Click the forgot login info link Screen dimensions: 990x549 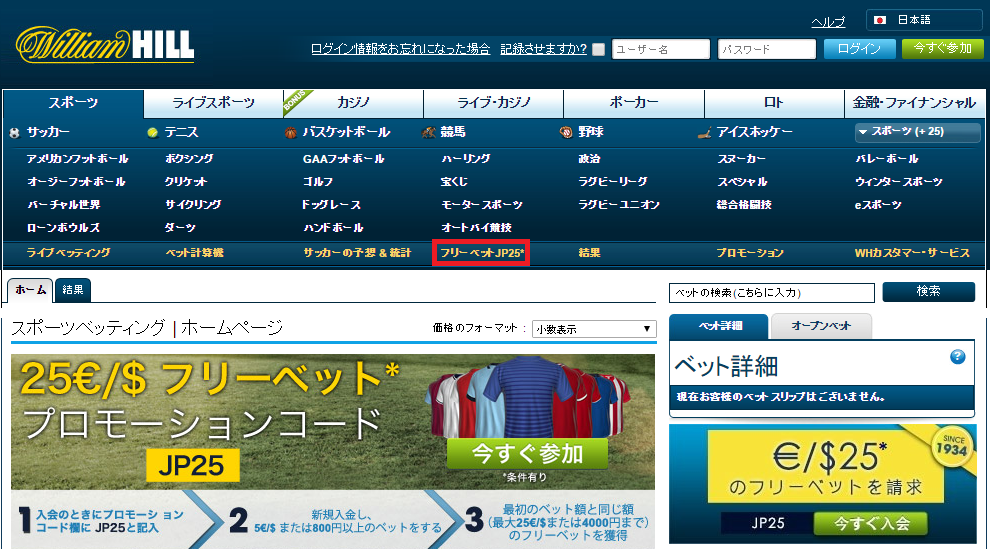(400, 49)
